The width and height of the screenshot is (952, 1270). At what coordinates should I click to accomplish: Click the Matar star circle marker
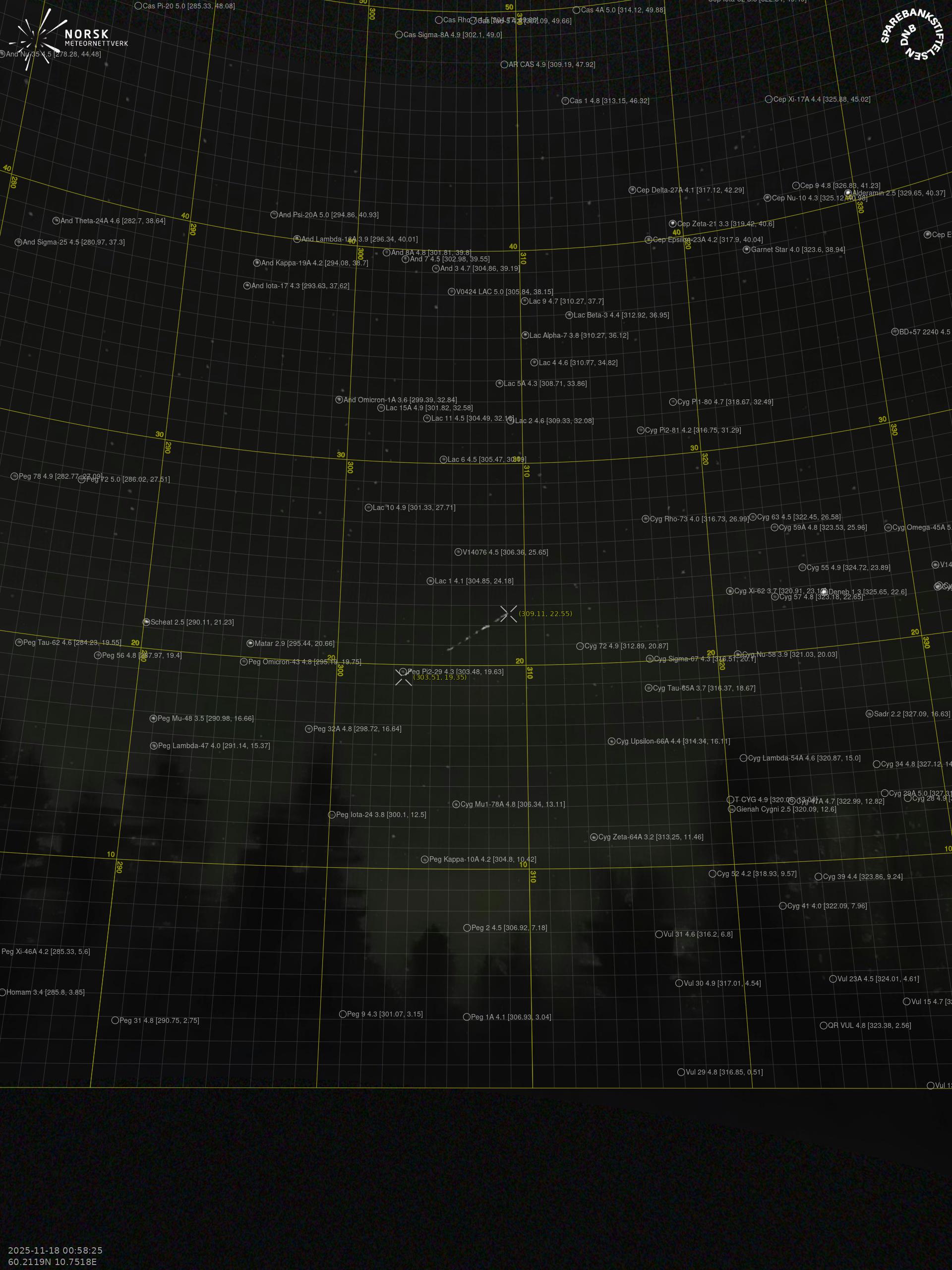tap(250, 643)
